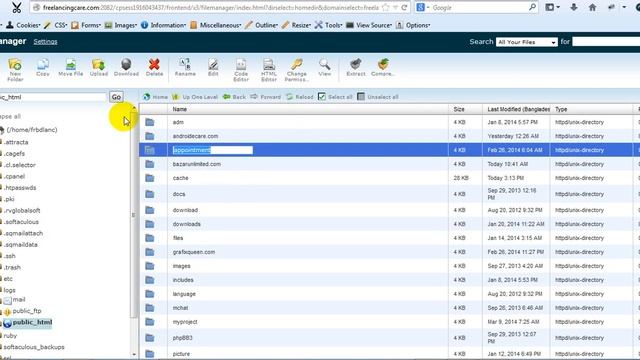
Task: Open .softaculous in the folder tree
Action: (x=21, y=222)
